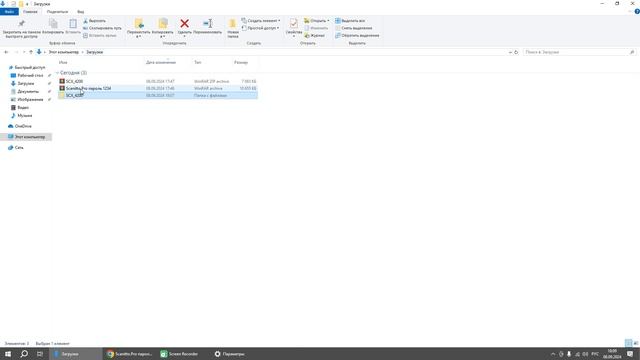Click the Properties checkmark icon

click(x=293, y=24)
